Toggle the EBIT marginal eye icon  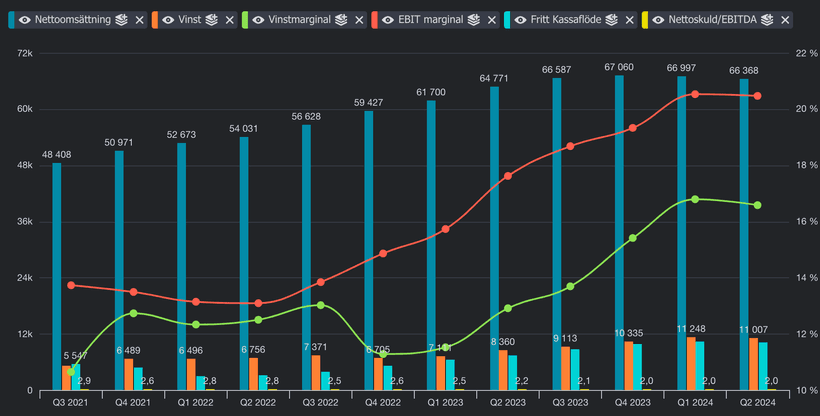click(x=389, y=20)
